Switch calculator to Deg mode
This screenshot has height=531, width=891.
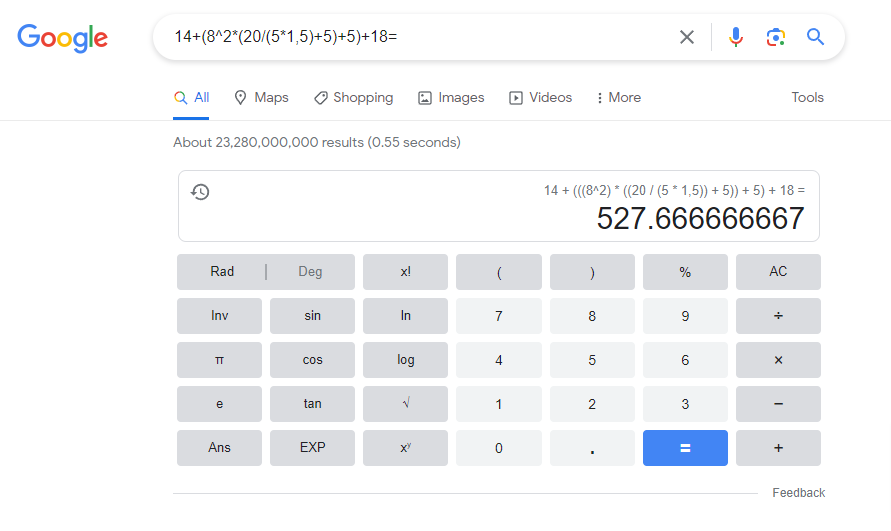310,272
